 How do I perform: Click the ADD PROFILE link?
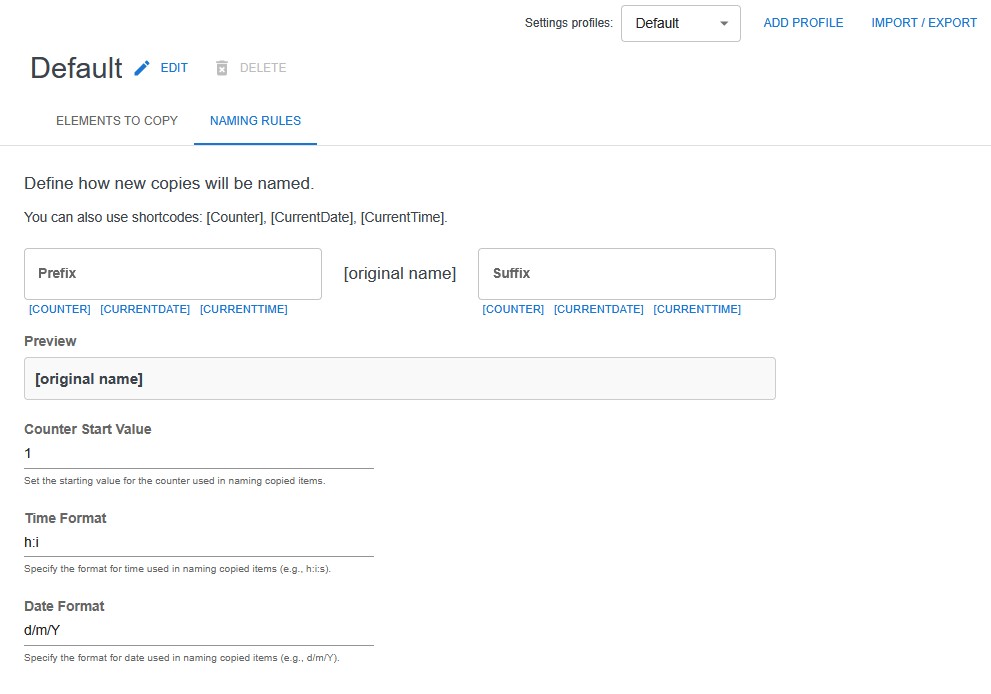[803, 22]
